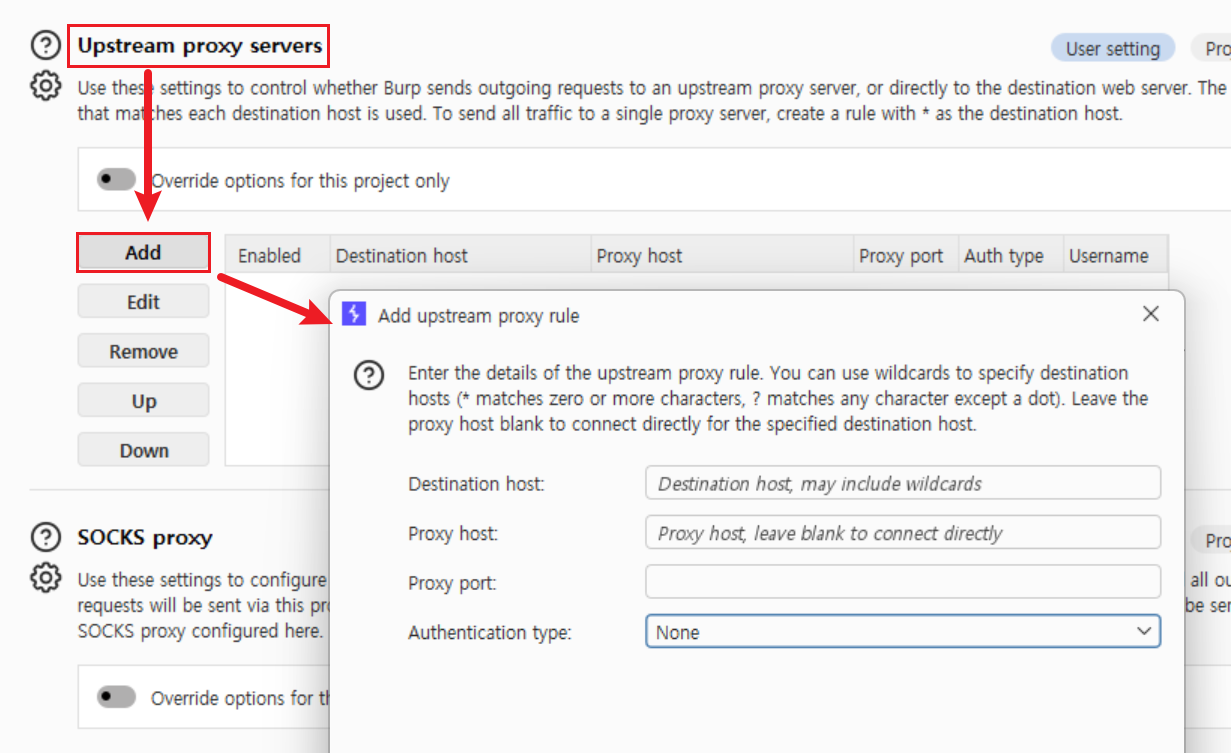Click the Add button for upstream proxy rules
This screenshot has height=753, width=1231.
[143, 253]
